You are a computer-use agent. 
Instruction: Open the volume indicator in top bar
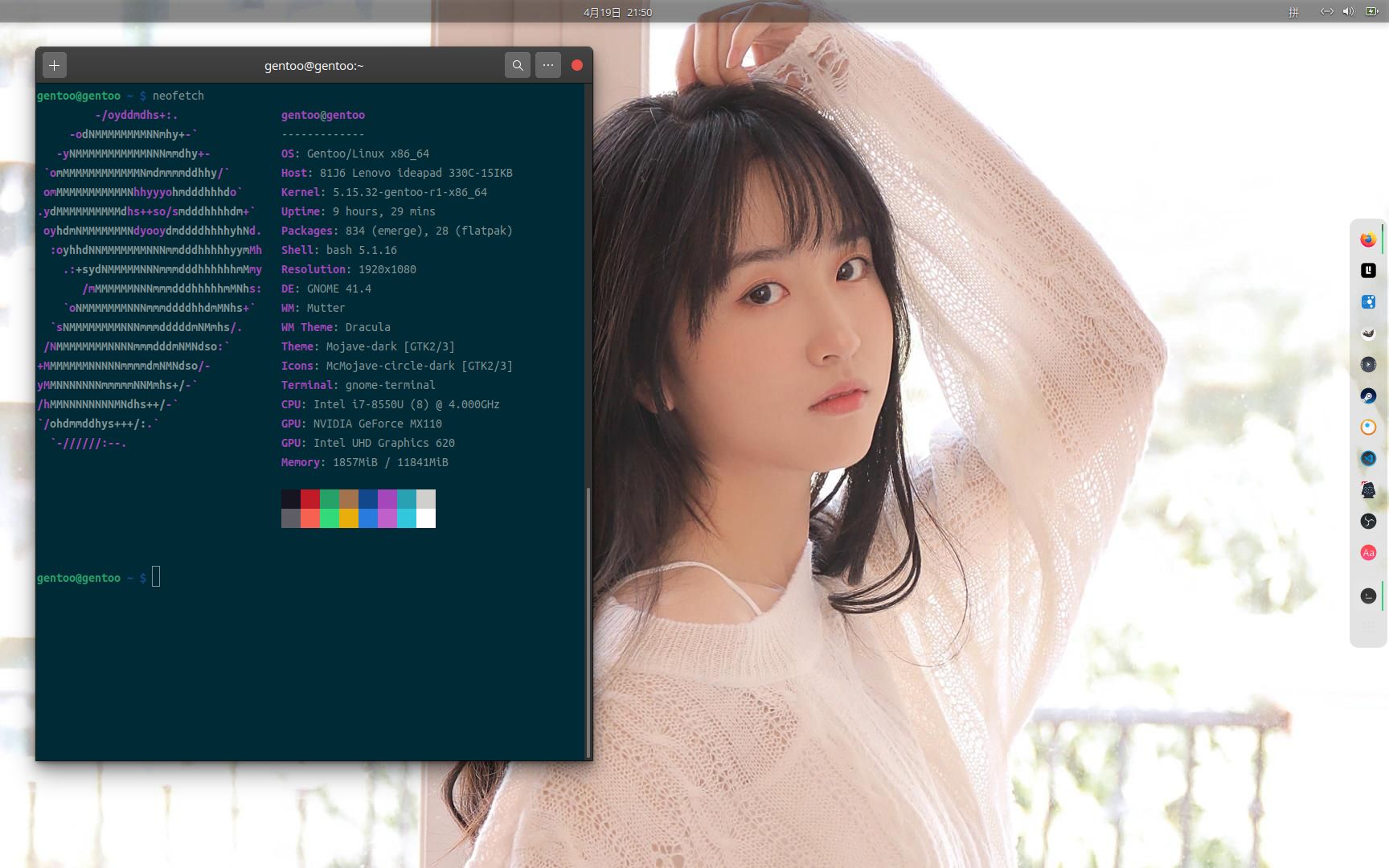[x=1349, y=12]
